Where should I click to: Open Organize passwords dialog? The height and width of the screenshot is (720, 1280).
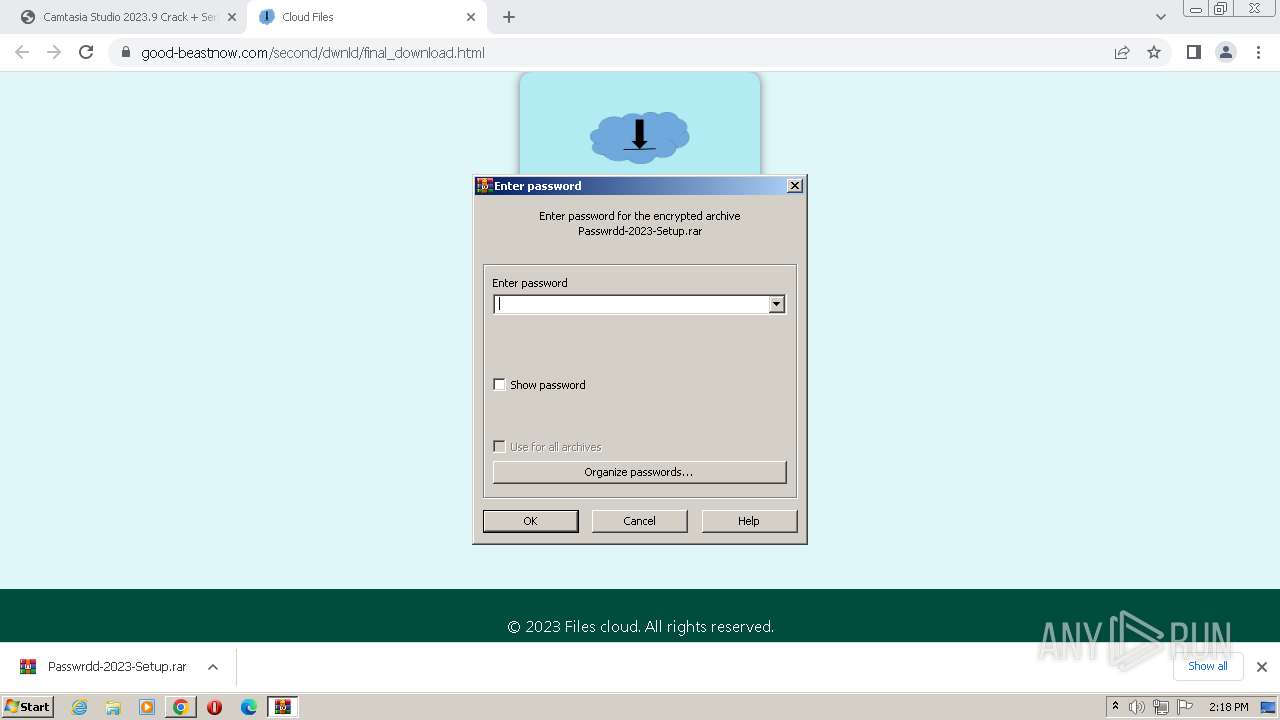[x=639, y=472]
